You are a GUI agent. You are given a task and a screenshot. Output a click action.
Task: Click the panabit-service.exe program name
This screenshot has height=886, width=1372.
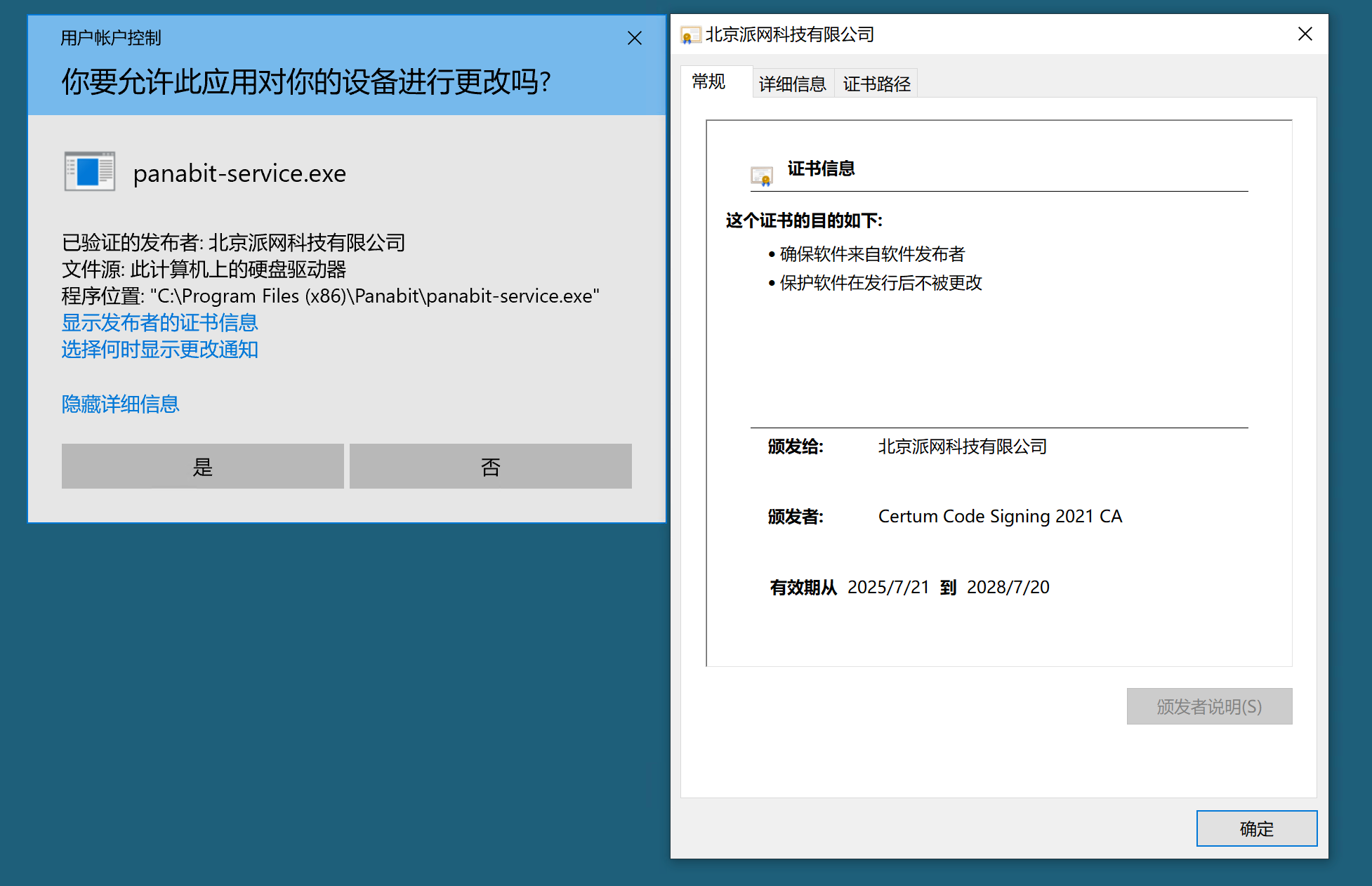click(239, 173)
